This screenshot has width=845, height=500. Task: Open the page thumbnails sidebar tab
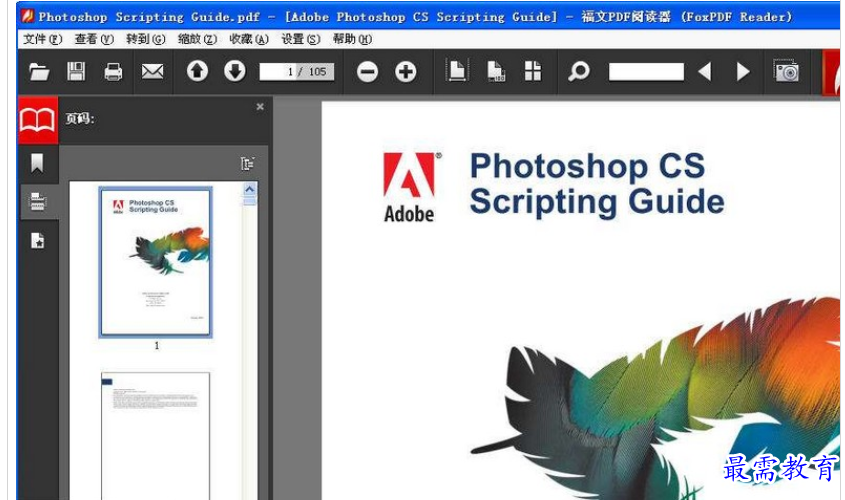tap(37, 202)
